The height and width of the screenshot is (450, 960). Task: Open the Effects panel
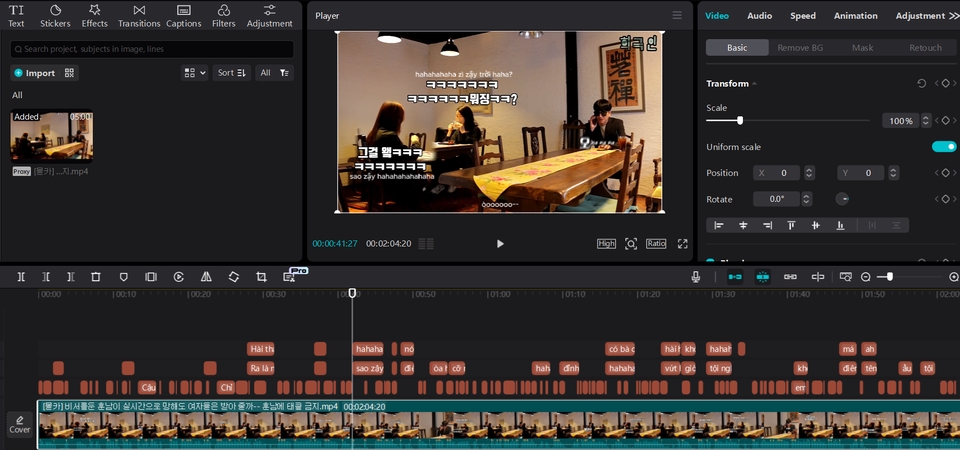pos(94,16)
